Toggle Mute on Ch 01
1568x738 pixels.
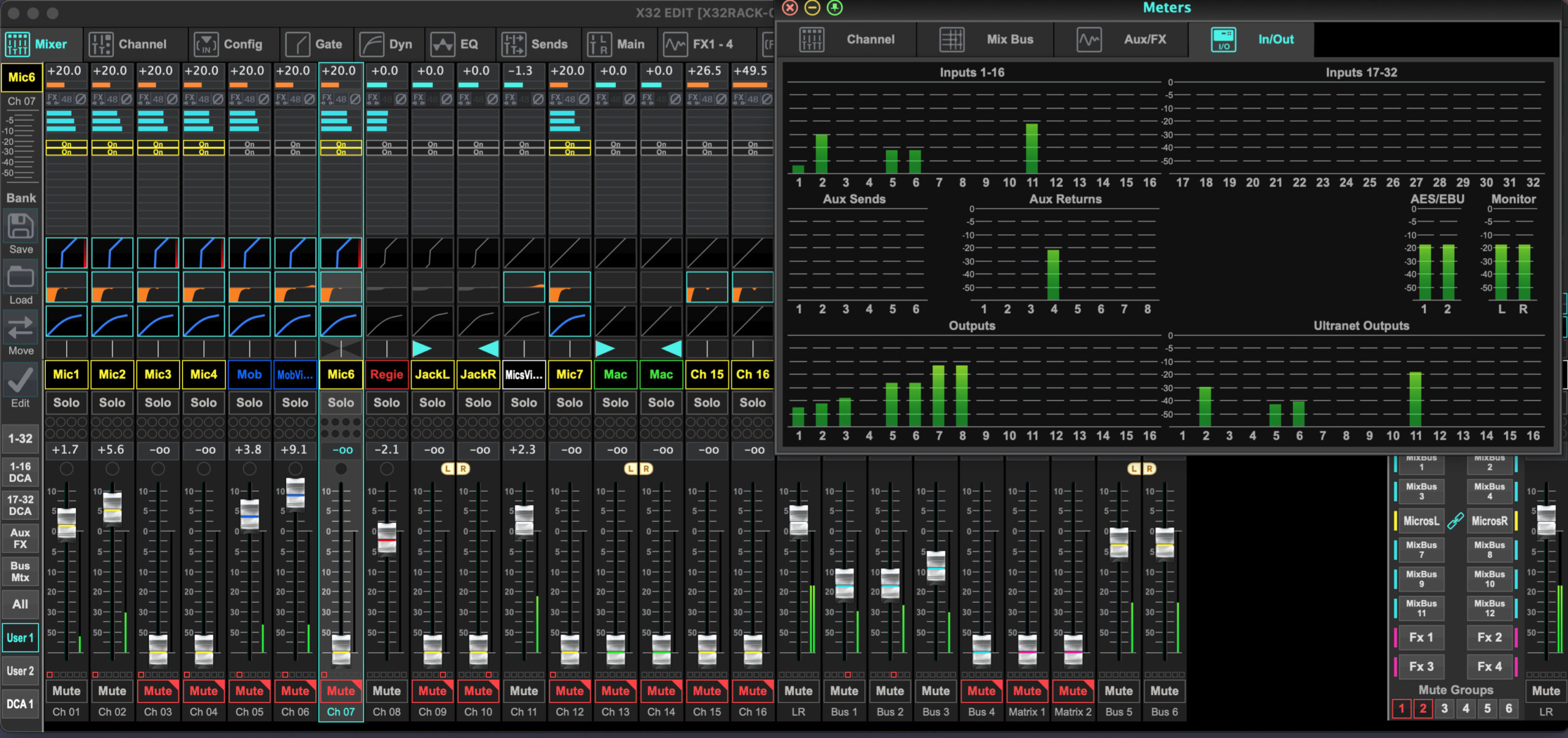point(66,691)
